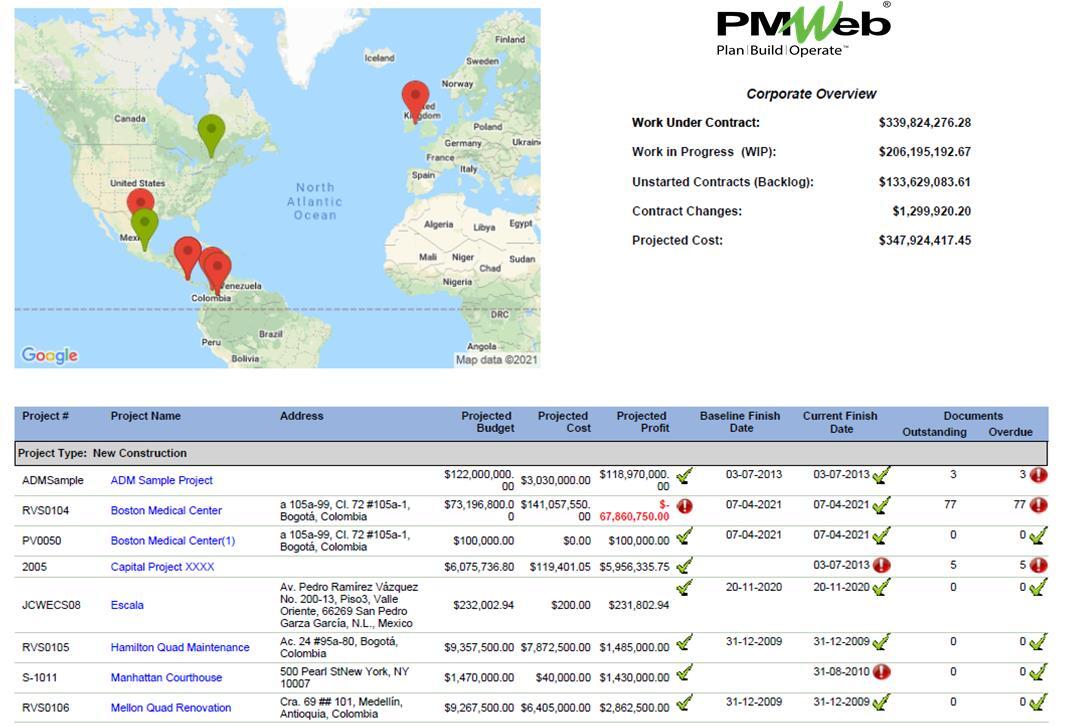
Task: Click the Contract Changes value $1,299,920.20
Action: click(x=931, y=211)
